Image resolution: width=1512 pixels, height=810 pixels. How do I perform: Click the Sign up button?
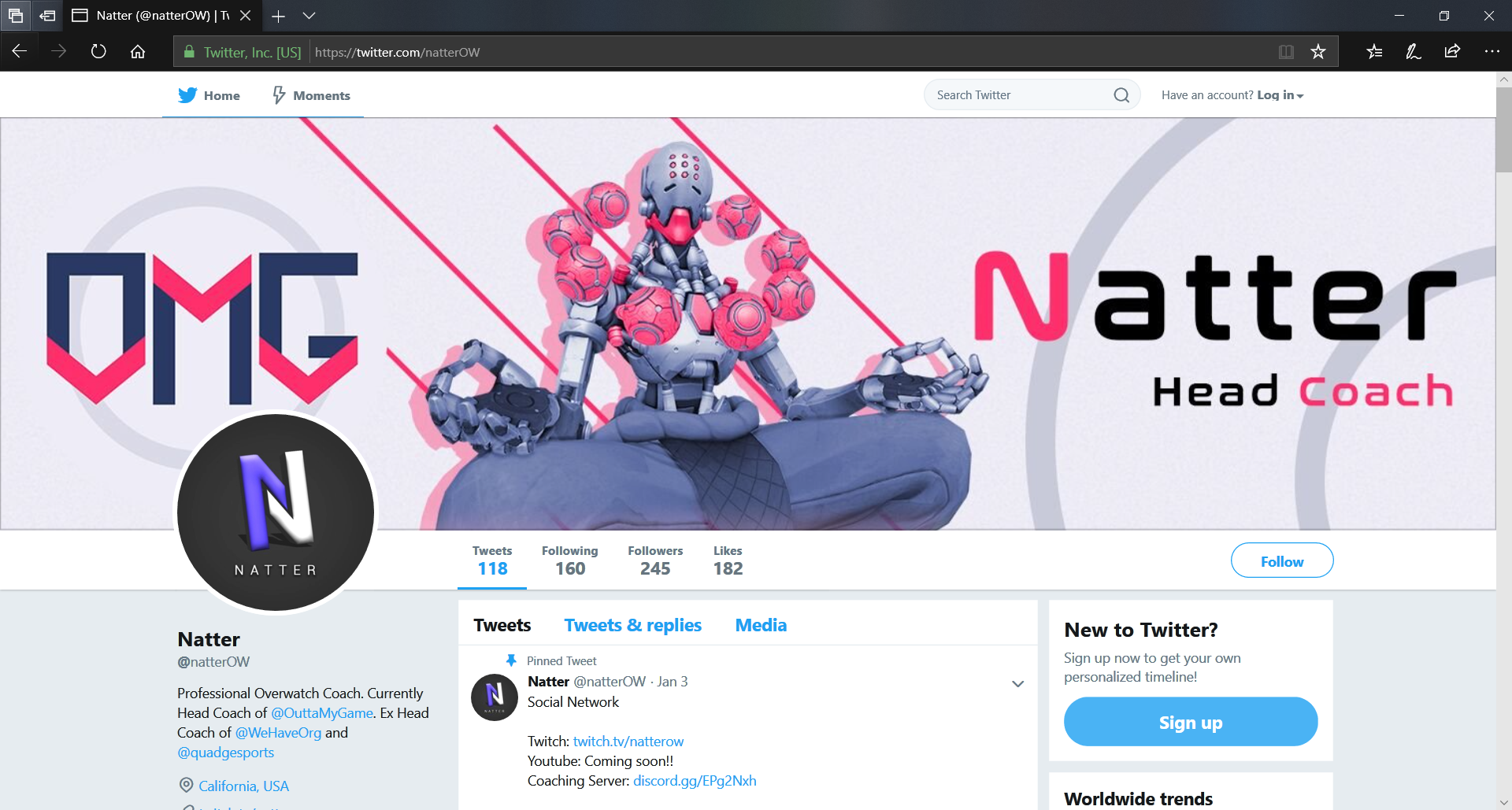(1191, 722)
